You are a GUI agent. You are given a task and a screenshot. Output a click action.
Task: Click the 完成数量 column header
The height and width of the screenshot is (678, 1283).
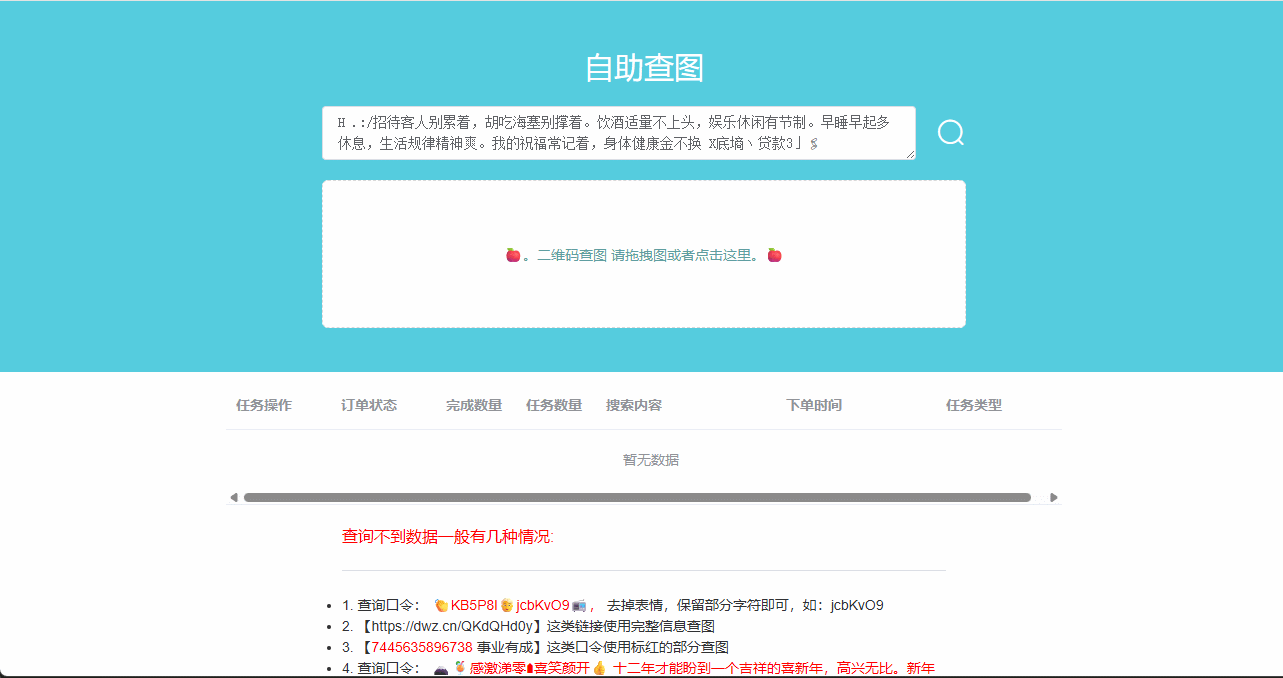pyautogui.click(x=474, y=405)
